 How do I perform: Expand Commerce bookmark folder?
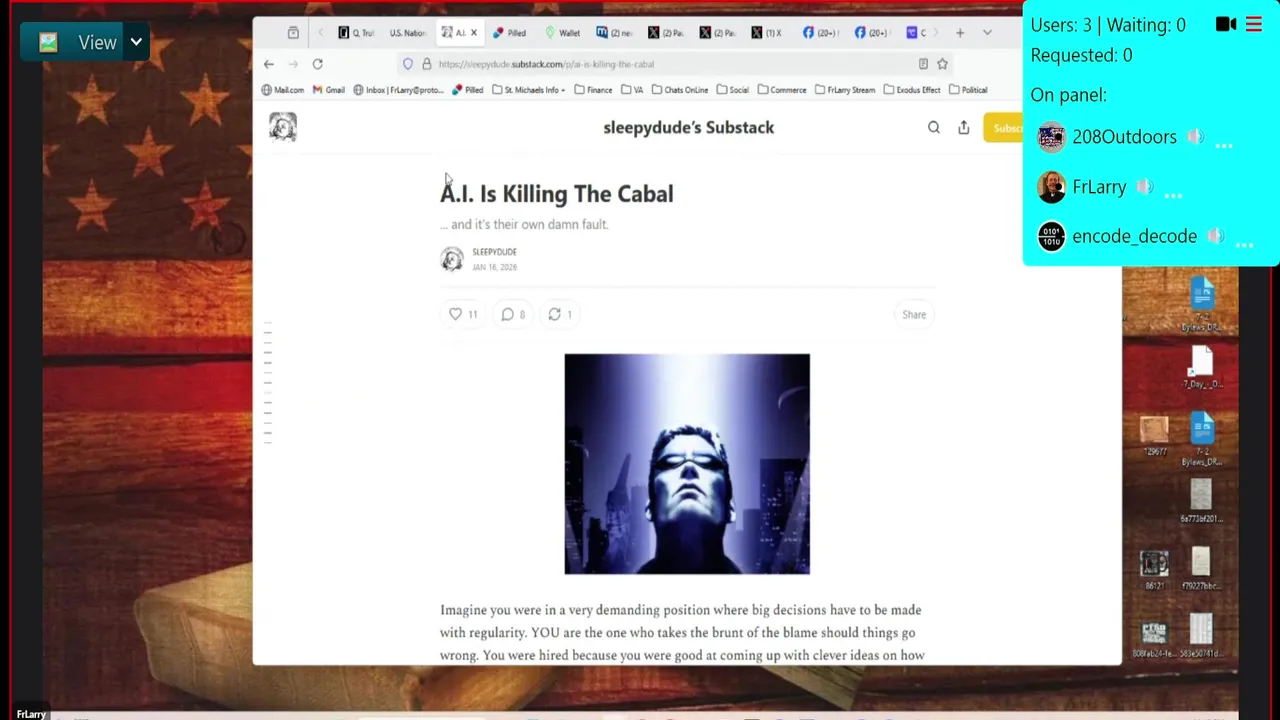pos(782,90)
